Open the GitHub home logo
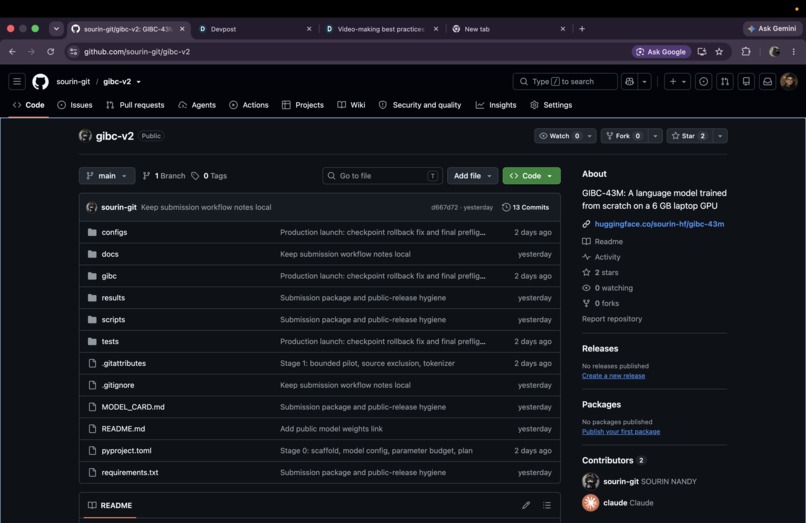This screenshot has width=806, height=523. (x=40, y=81)
